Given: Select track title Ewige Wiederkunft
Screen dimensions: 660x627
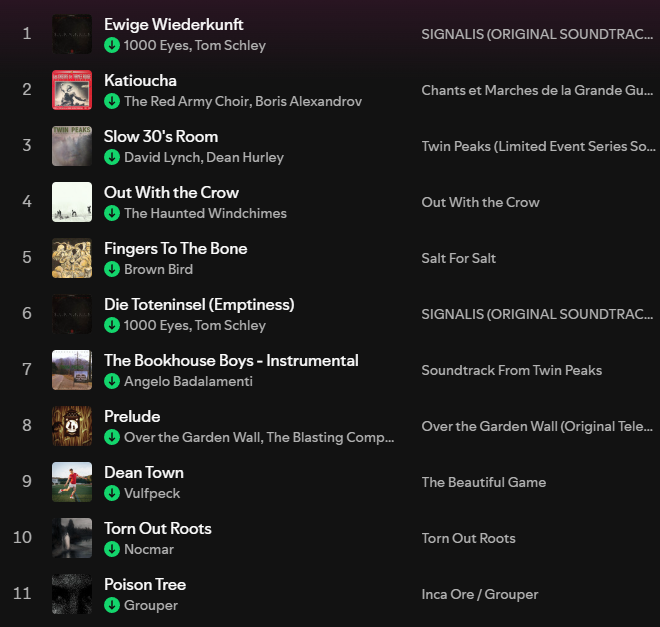Looking at the screenshot, I should pyautogui.click(x=173, y=24).
